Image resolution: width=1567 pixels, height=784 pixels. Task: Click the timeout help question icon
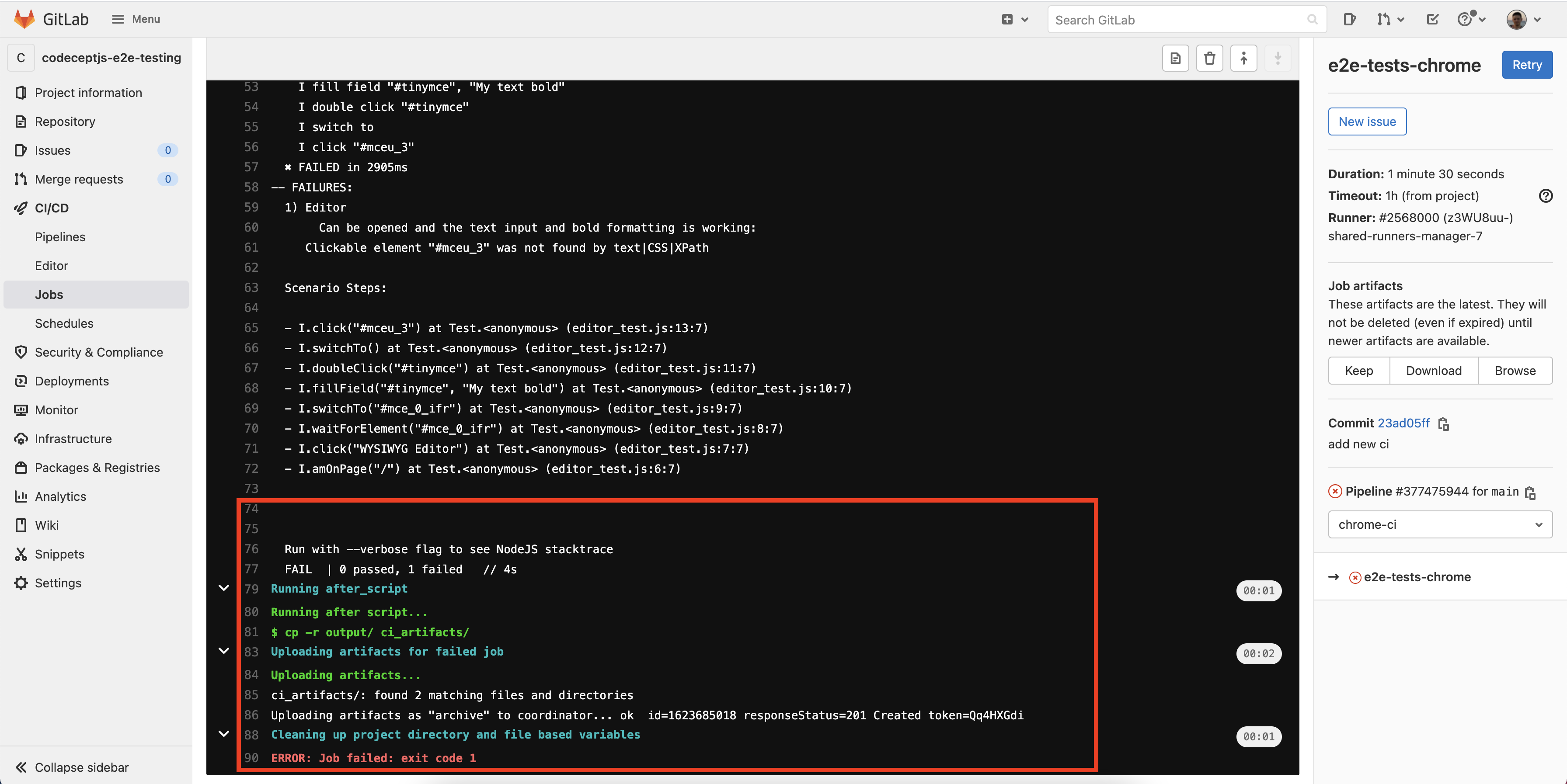click(1545, 196)
